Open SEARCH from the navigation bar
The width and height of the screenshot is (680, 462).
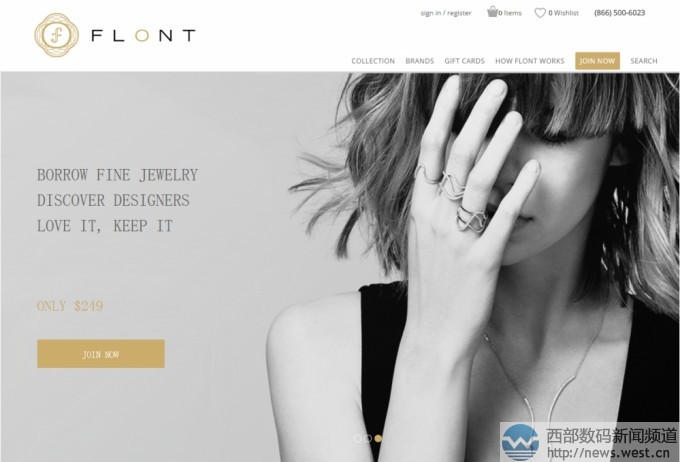644,61
